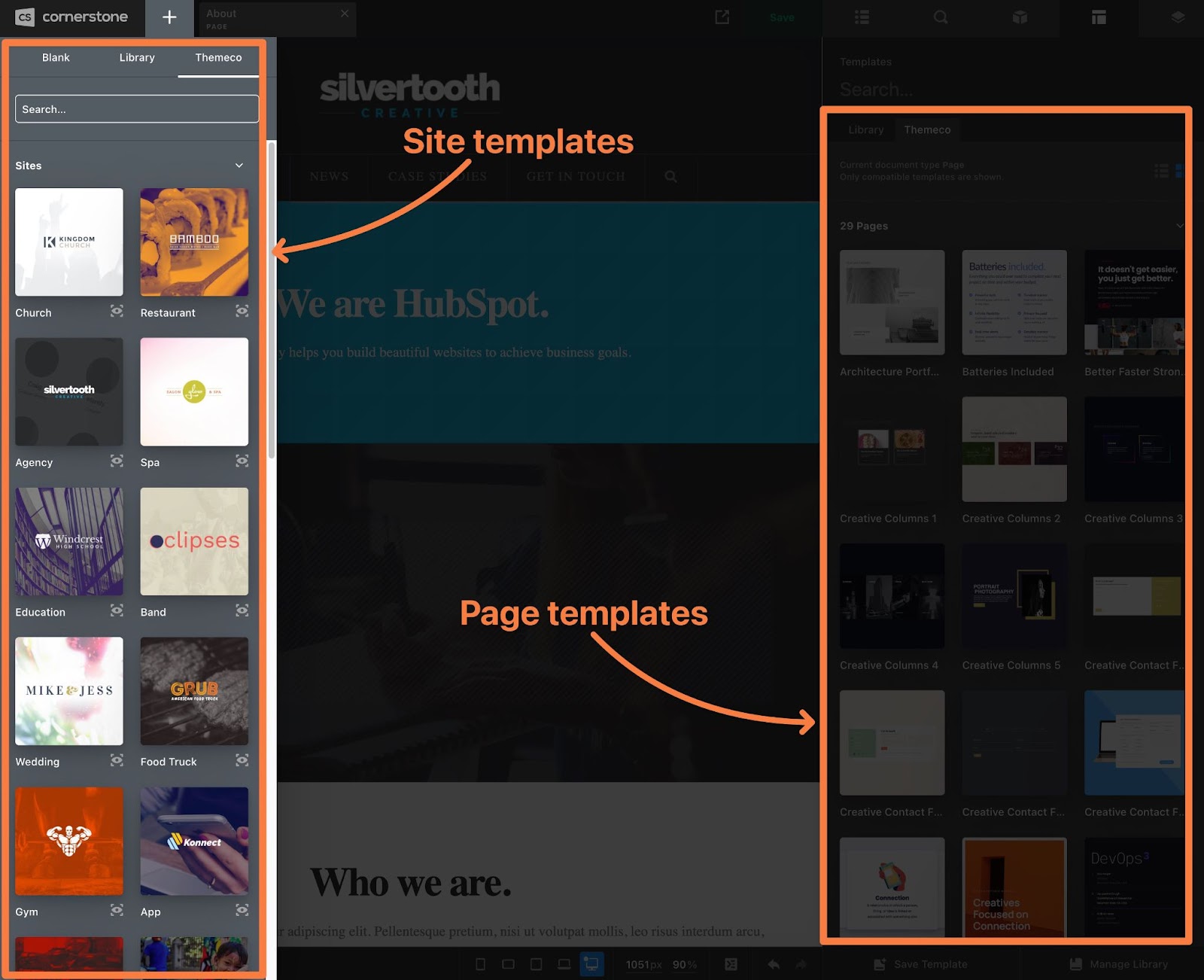Collapse the 29 Pages section

(1179, 226)
